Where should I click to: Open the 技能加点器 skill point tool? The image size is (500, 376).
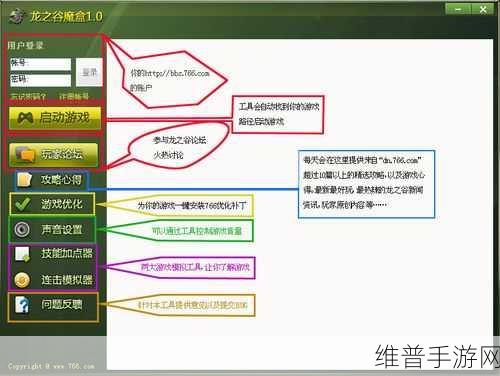coord(53,254)
